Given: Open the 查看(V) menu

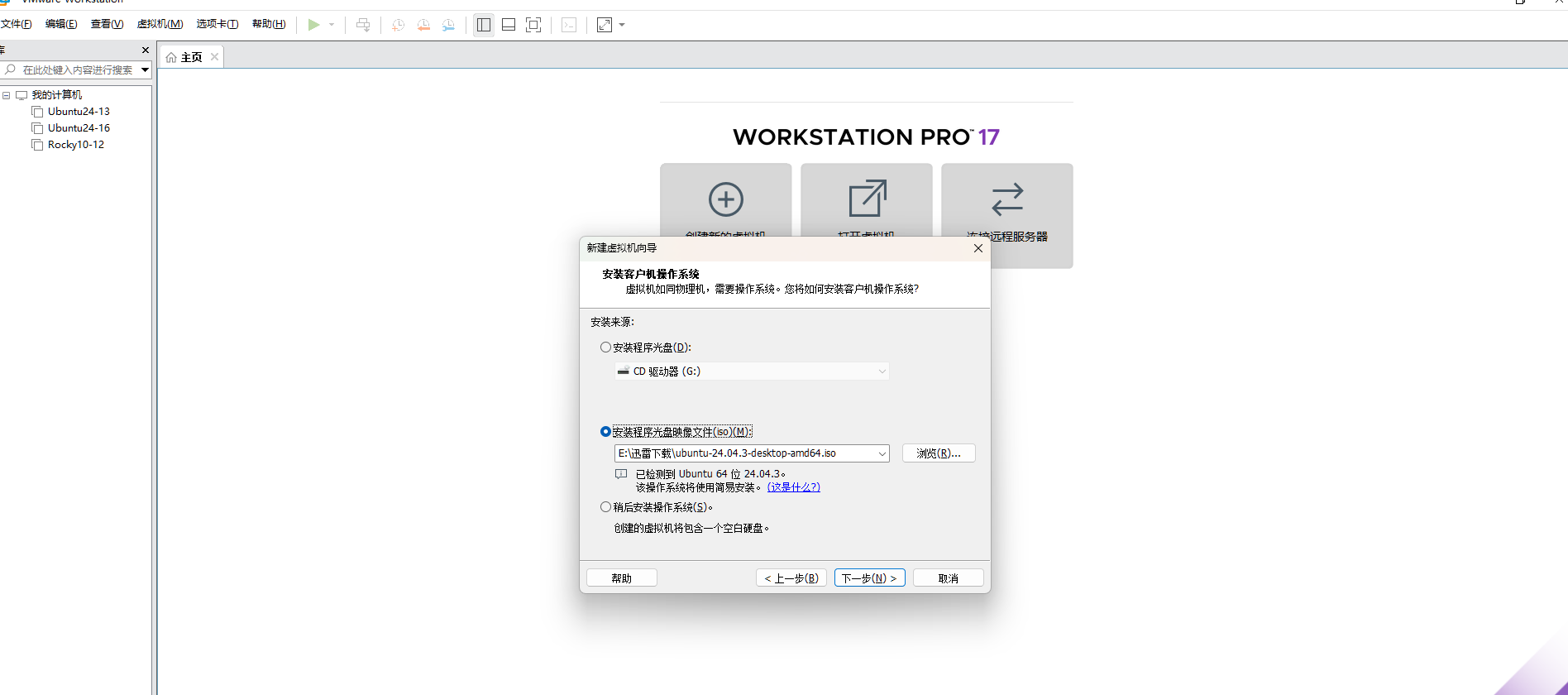Looking at the screenshot, I should pos(107,24).
